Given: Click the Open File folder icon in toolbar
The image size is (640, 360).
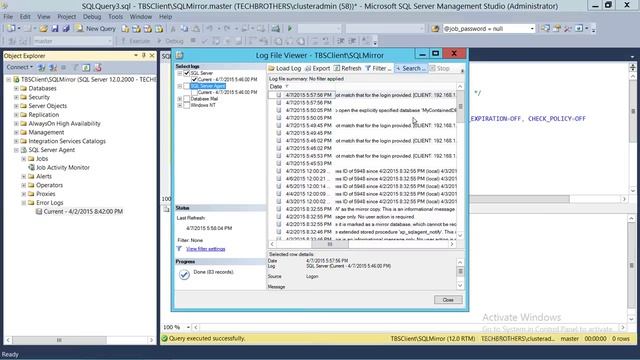Looking at the screenshot, I should [43, 29].
